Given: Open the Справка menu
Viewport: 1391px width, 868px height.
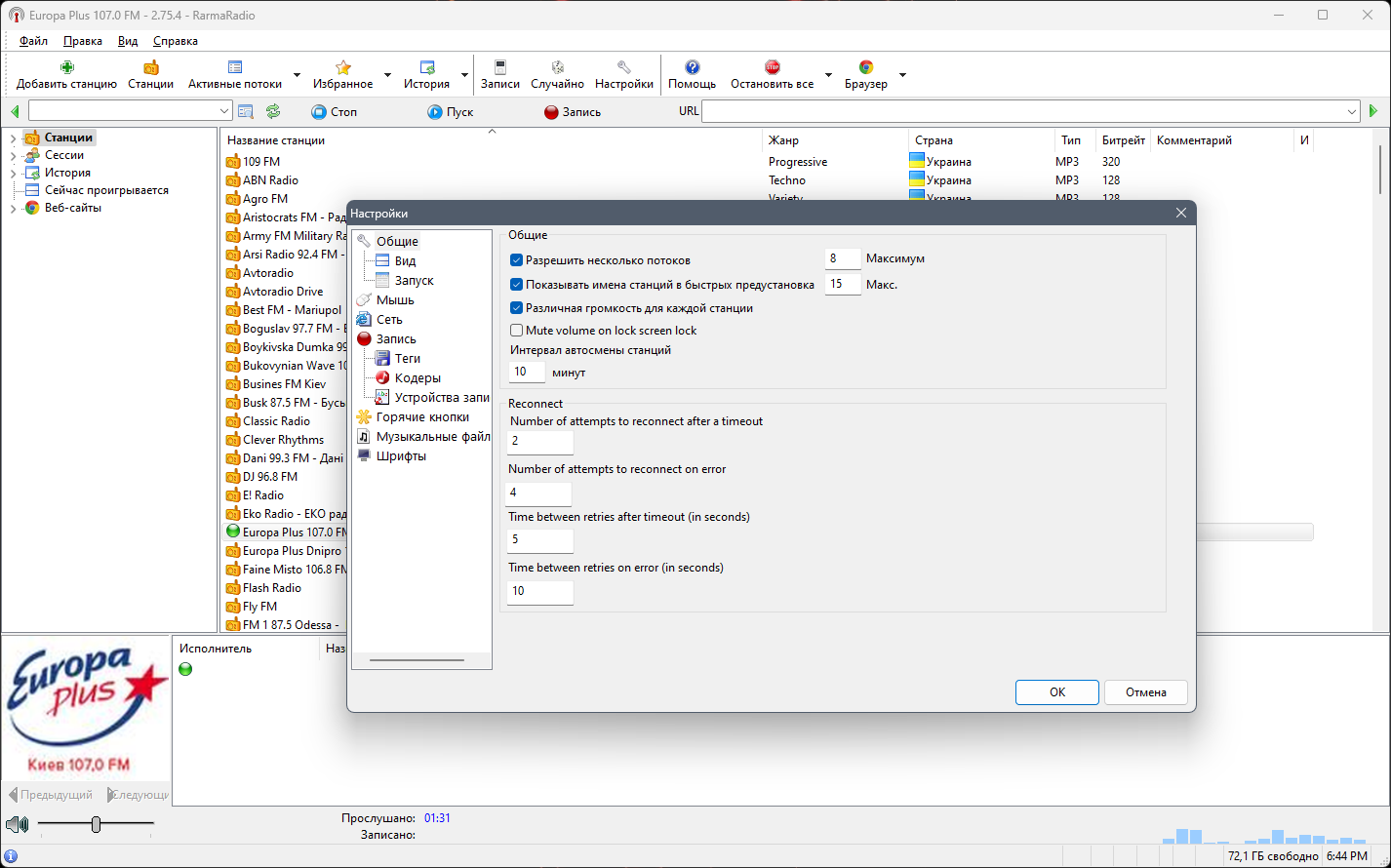Looking at the screenshot, I should click(176, 41).
